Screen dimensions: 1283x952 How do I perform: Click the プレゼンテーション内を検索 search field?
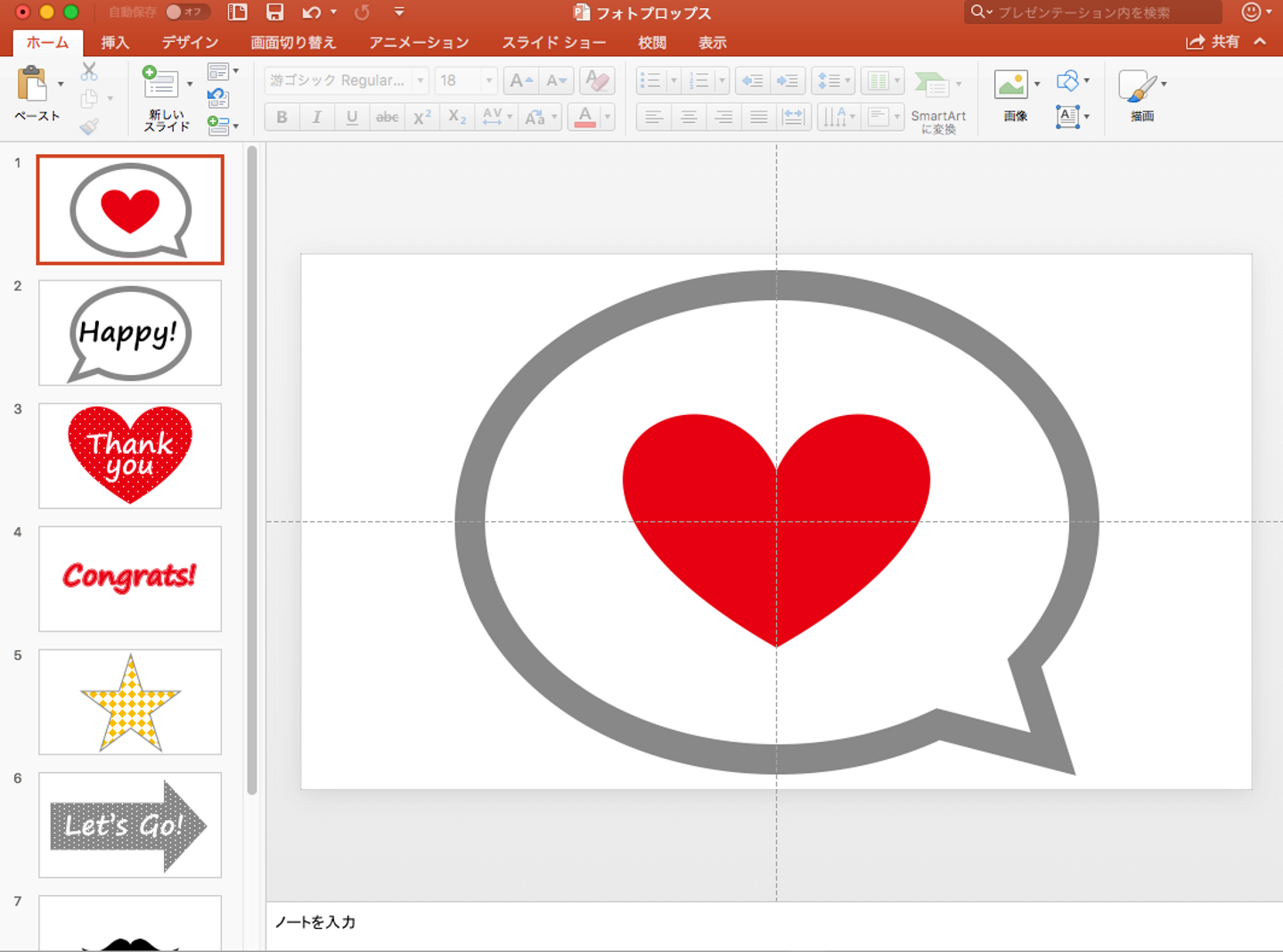pyautogui.click(x=1092, y=12)
